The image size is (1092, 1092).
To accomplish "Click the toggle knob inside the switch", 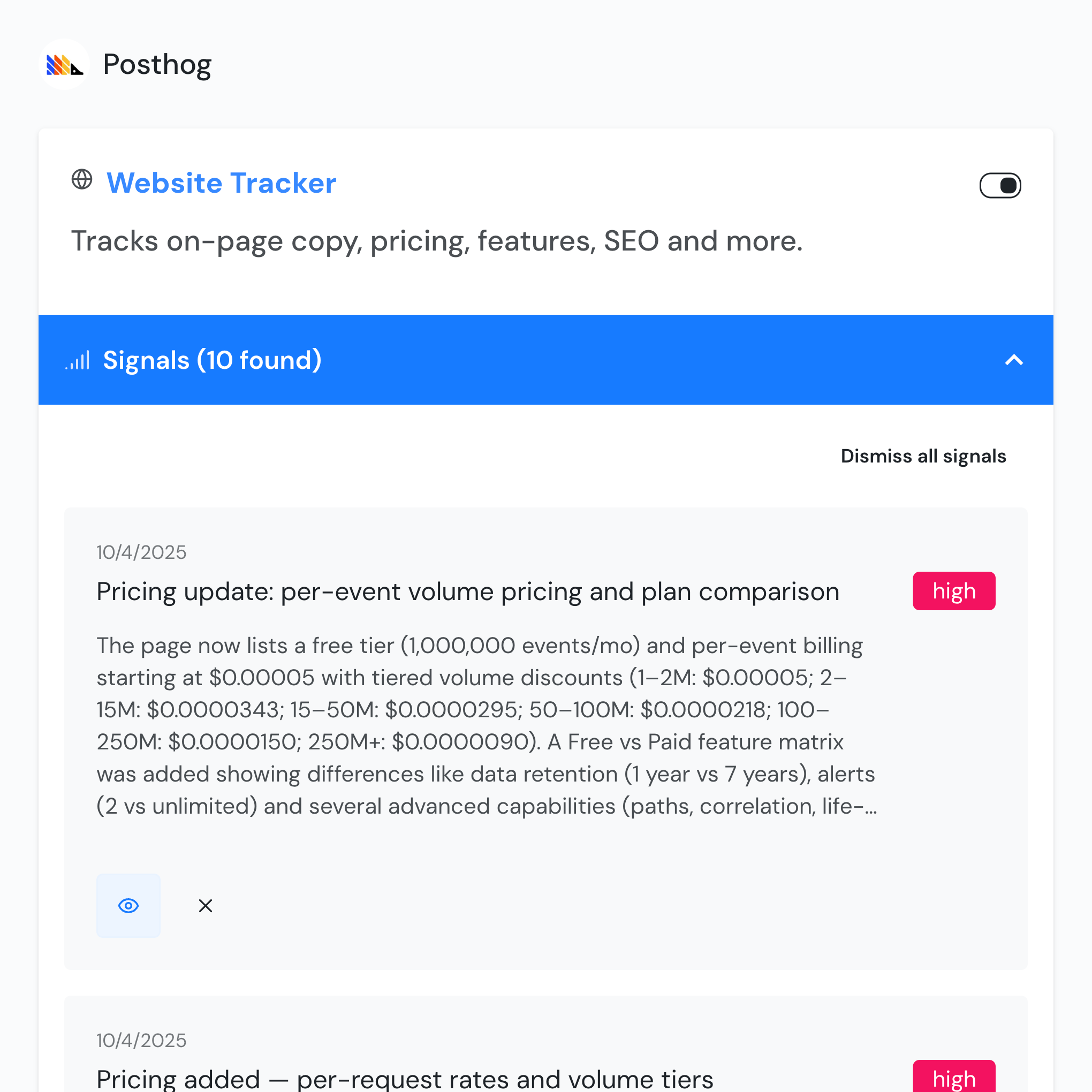I will click(x=1010, y=185).
